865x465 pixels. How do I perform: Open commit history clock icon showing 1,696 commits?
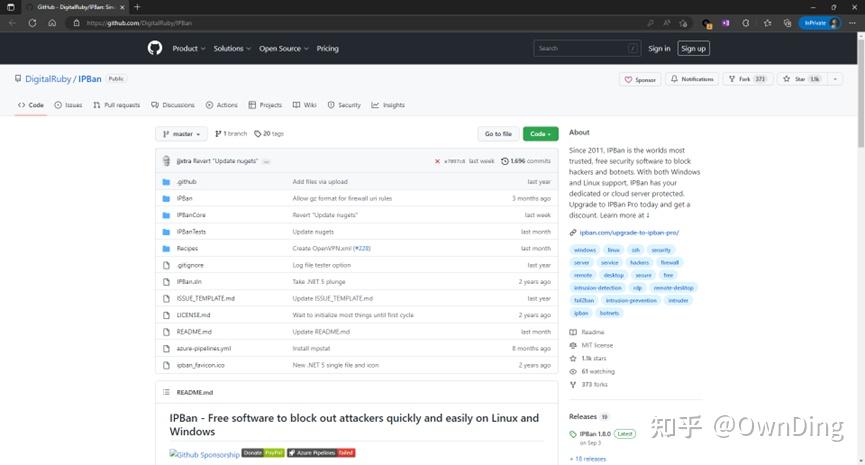point(504,161)
